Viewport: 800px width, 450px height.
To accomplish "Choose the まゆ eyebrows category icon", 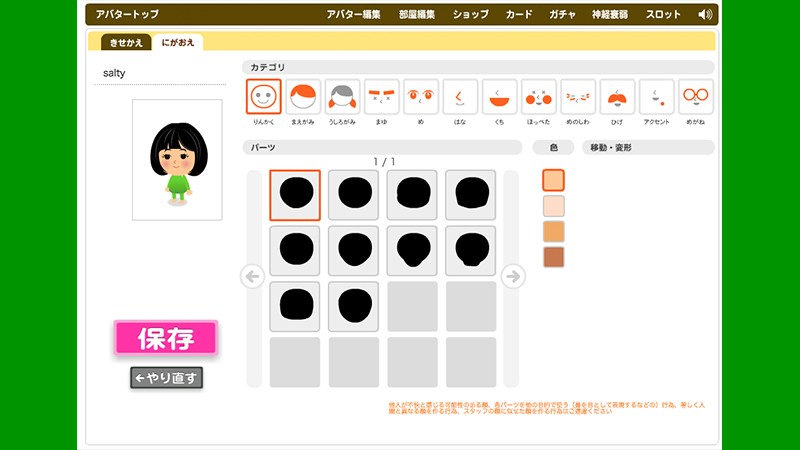I will pos(381,97).
